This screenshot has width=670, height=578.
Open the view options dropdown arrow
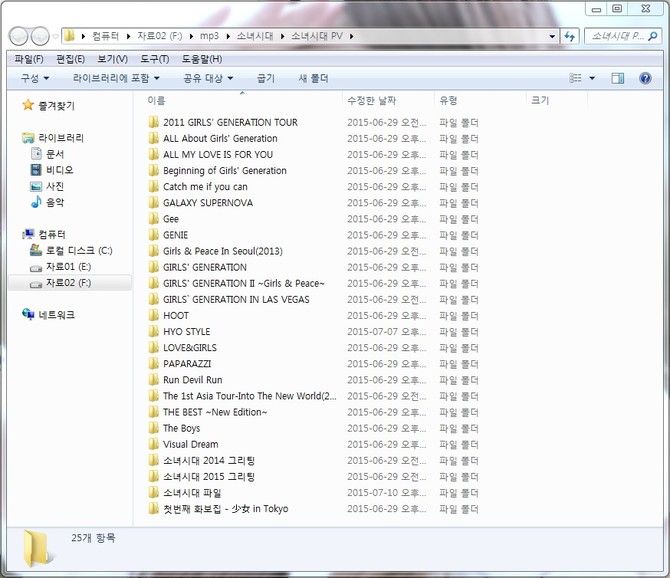tap(592, 78)
